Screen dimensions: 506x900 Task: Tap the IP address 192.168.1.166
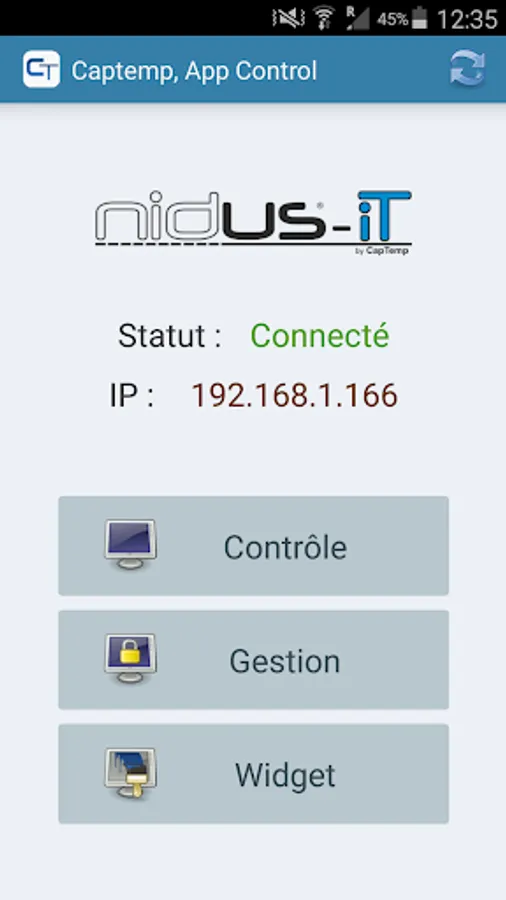pyautogui.click(x=294, y=395)
